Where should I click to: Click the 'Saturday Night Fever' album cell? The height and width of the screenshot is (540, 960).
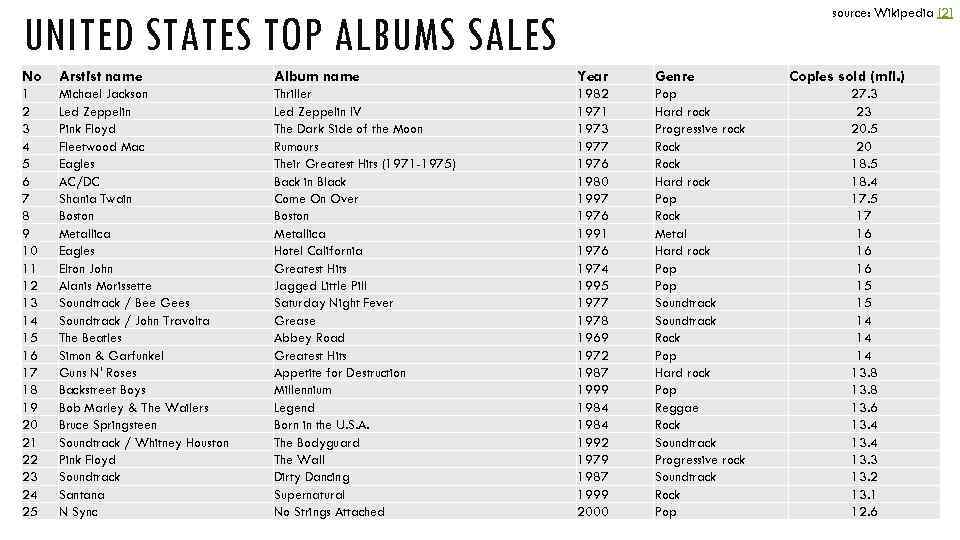(x=333, y=303)
